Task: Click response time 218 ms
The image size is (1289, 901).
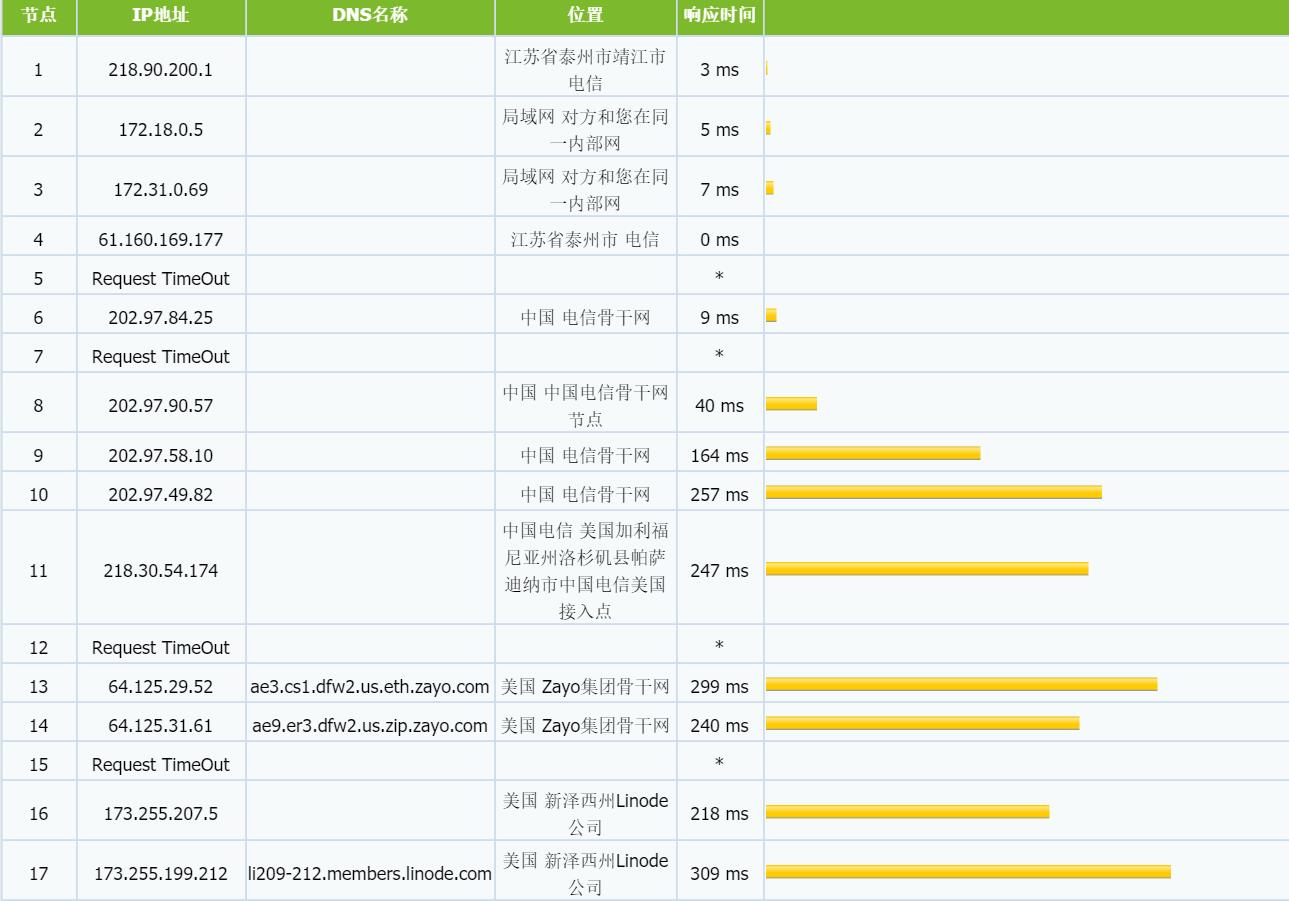Action: pyautogui.click(x=720, y=814)
